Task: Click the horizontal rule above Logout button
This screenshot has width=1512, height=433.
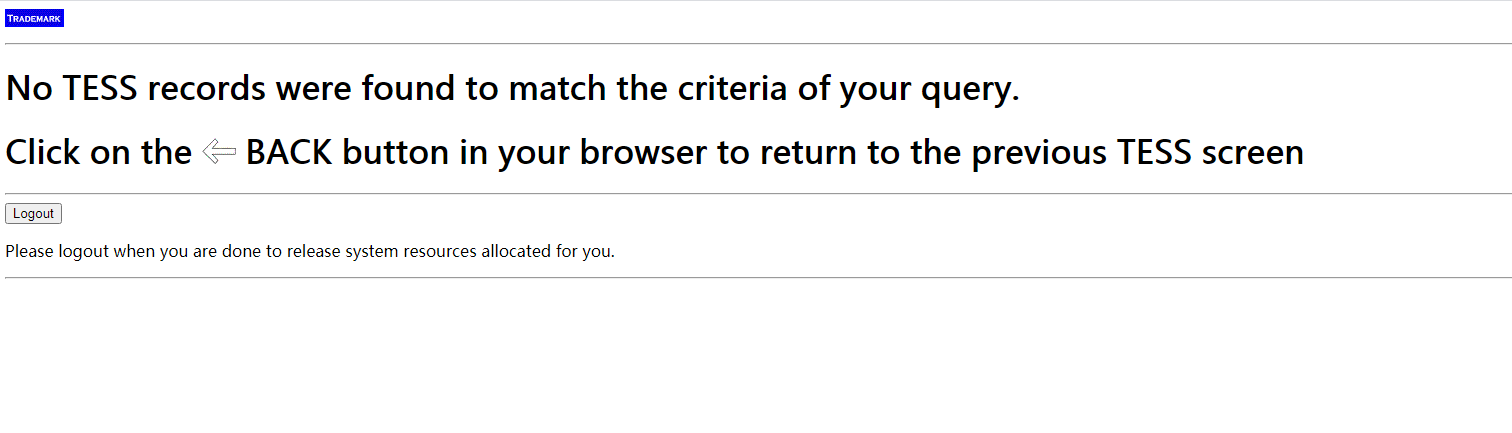Action: pyautogui.click(x=756, y=194)
